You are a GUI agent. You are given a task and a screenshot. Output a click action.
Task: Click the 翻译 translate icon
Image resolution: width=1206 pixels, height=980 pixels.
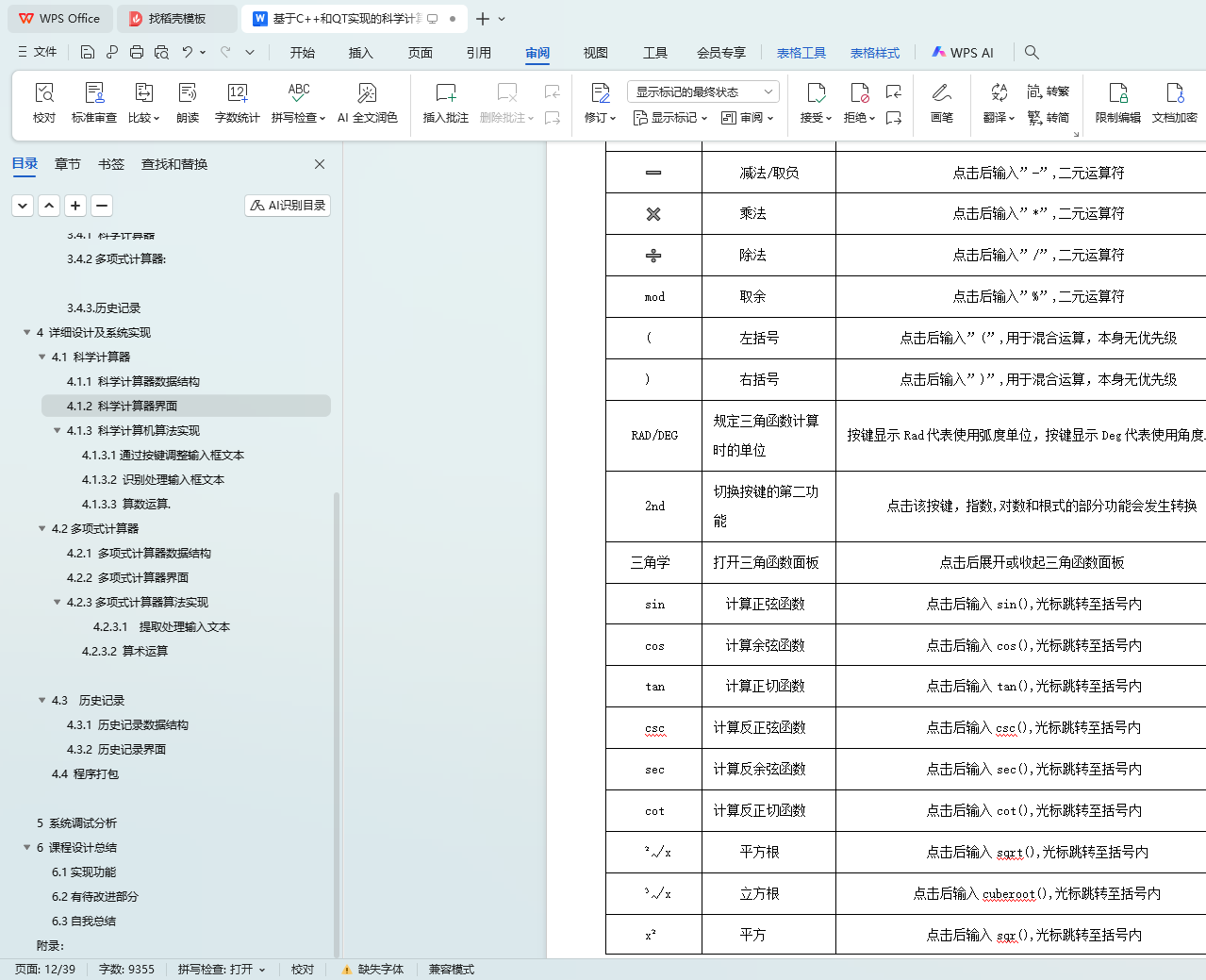tap(999, 92)
